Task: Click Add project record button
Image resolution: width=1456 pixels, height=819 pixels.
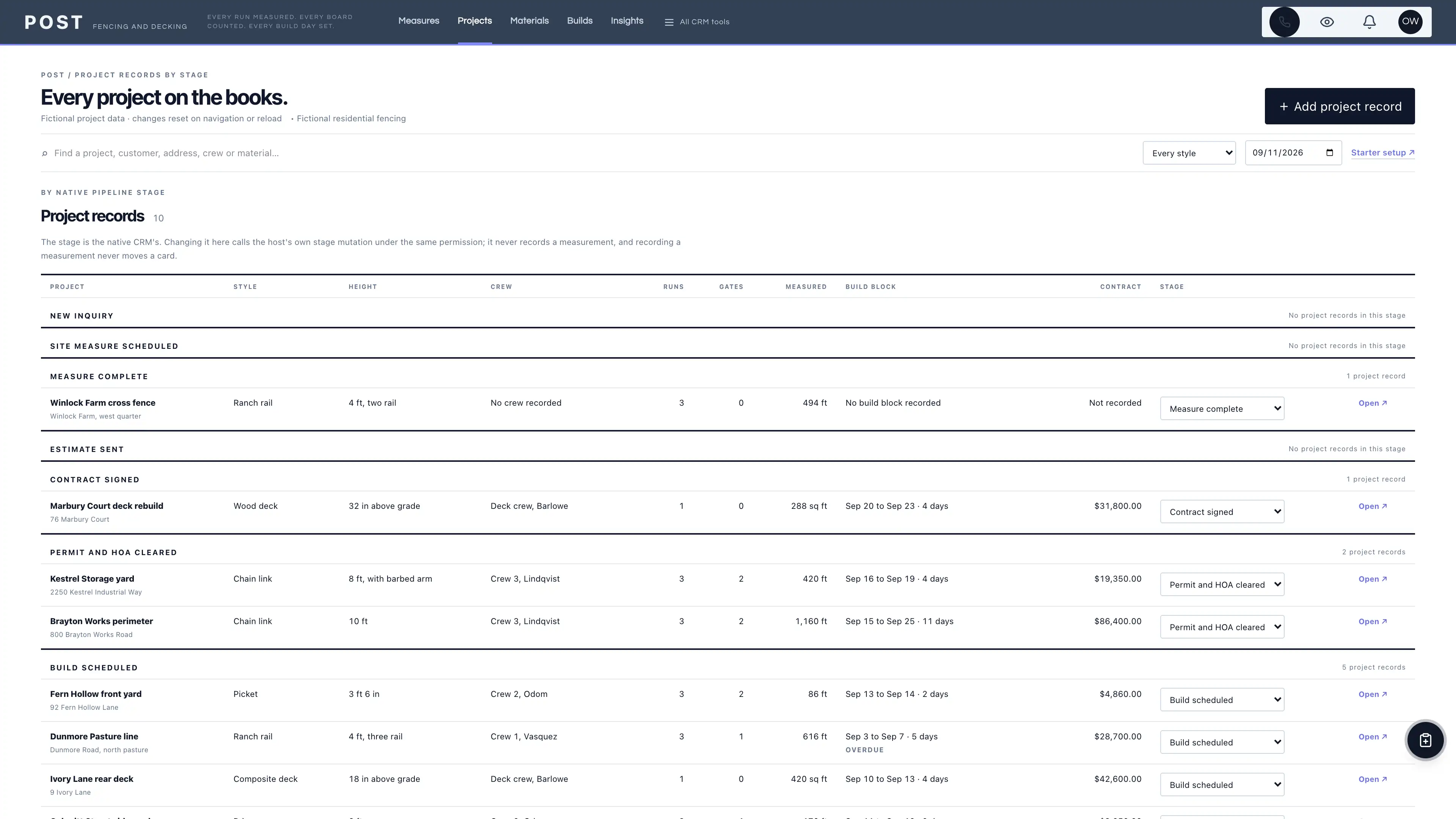Action: pos(1340,106)
